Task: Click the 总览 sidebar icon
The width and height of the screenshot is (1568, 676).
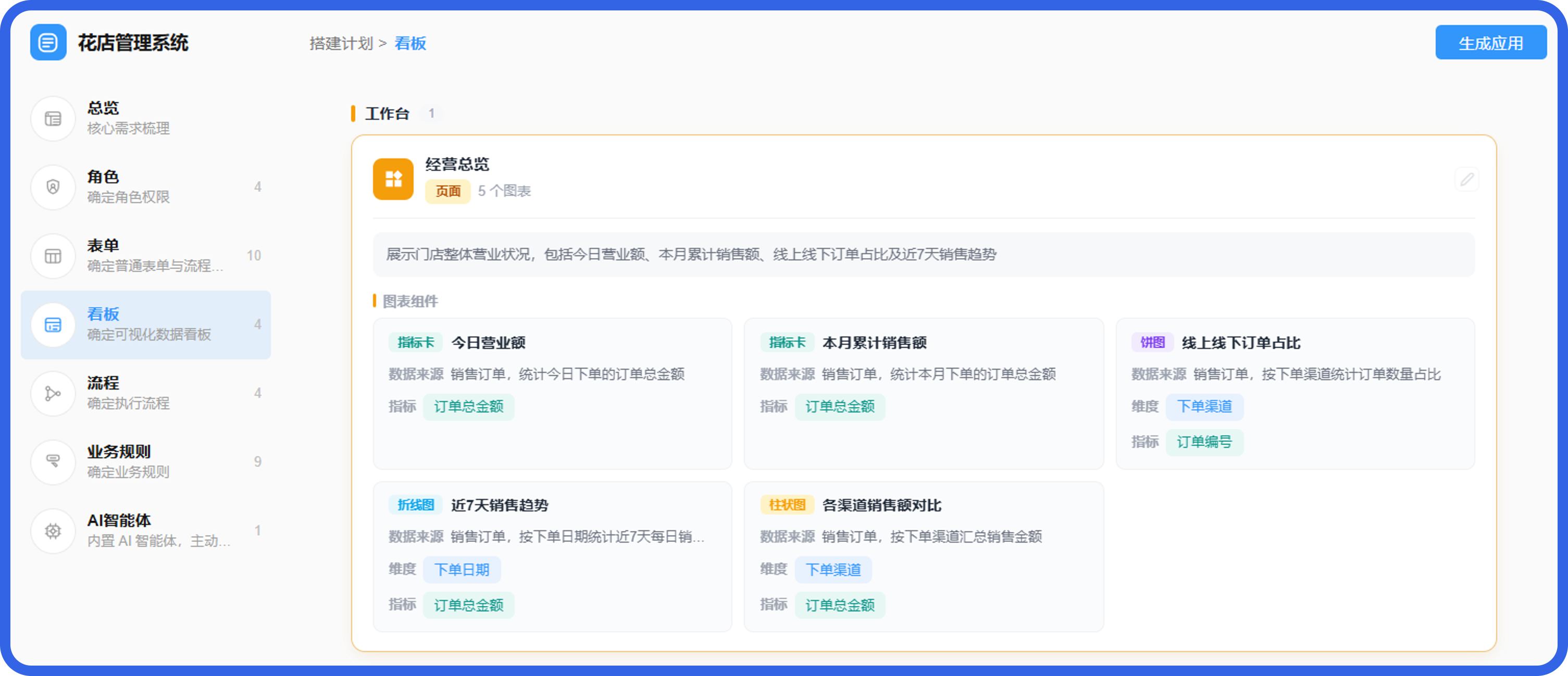Action: click(x=53, y=119)
